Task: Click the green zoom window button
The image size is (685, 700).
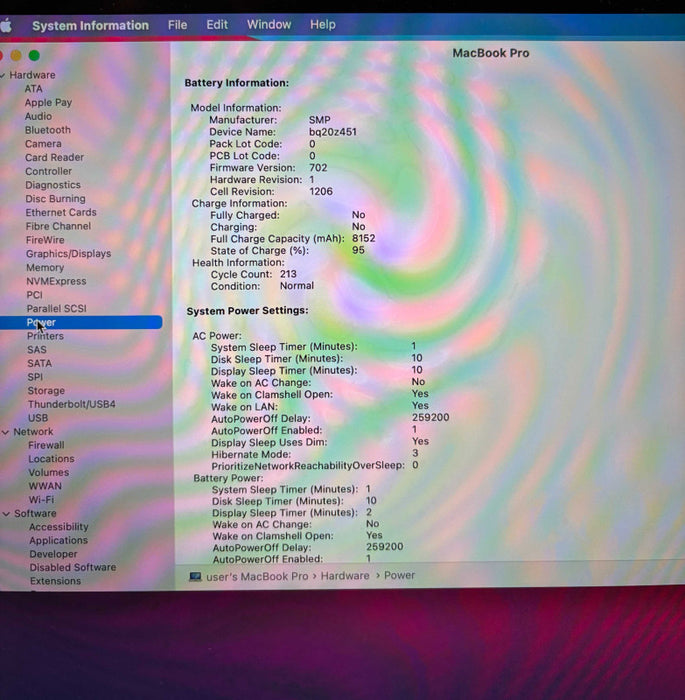Action: pyautogui.click(x=34, y=55)
